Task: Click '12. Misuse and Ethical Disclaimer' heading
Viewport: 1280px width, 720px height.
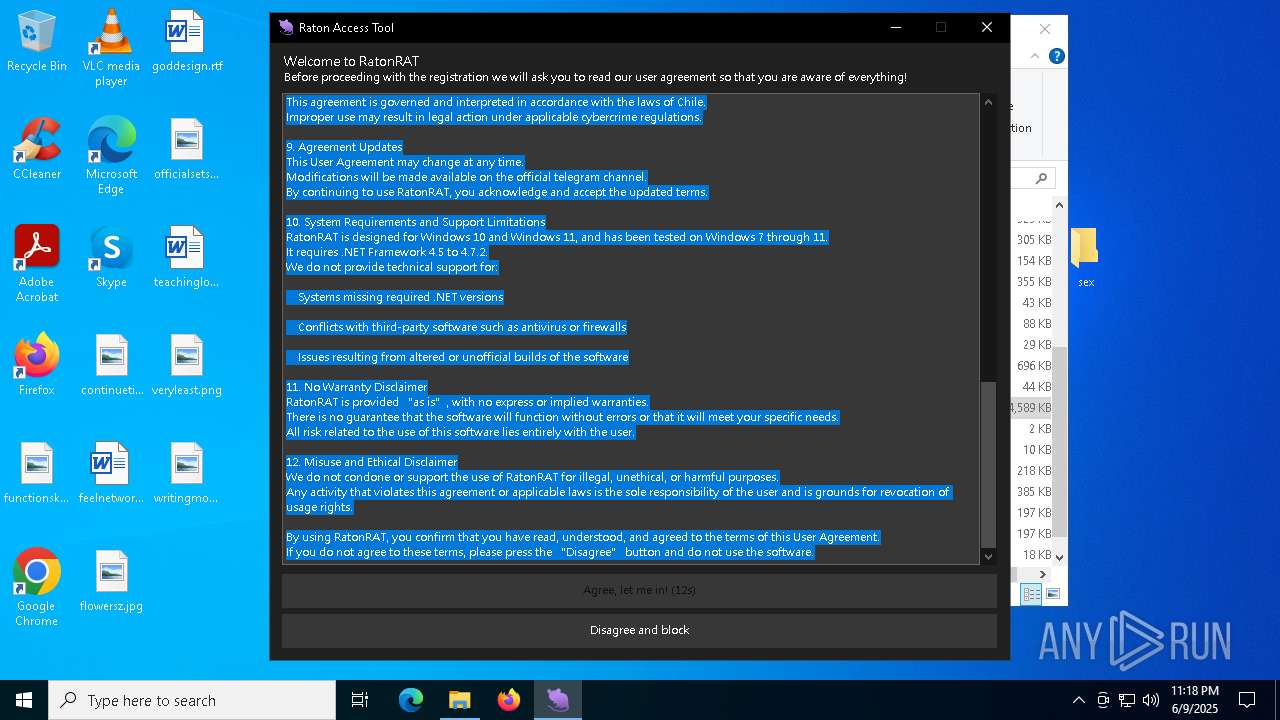Action: pyautogui.click(x=372, y=462)
